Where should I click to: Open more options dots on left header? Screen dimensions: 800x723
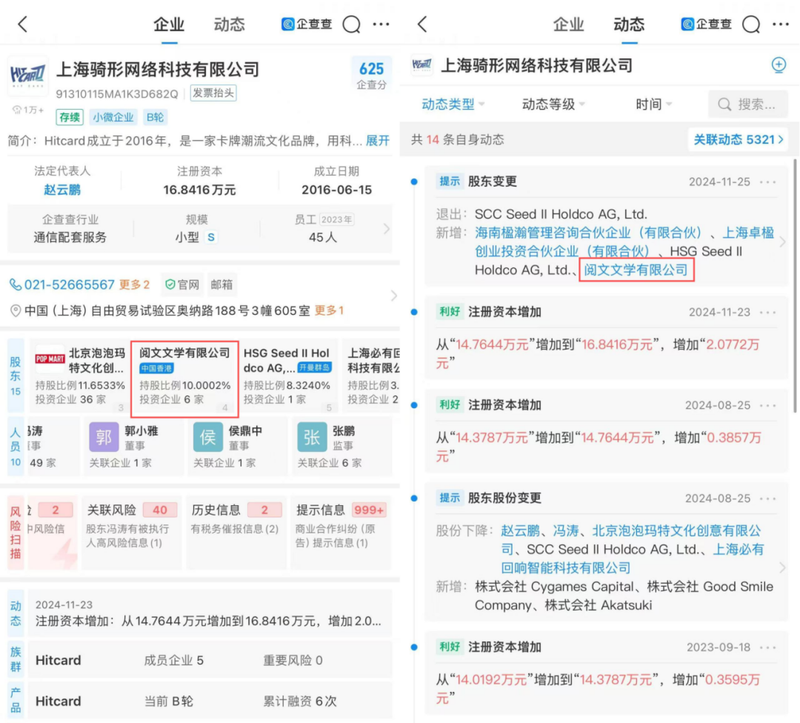coord(381,24)
